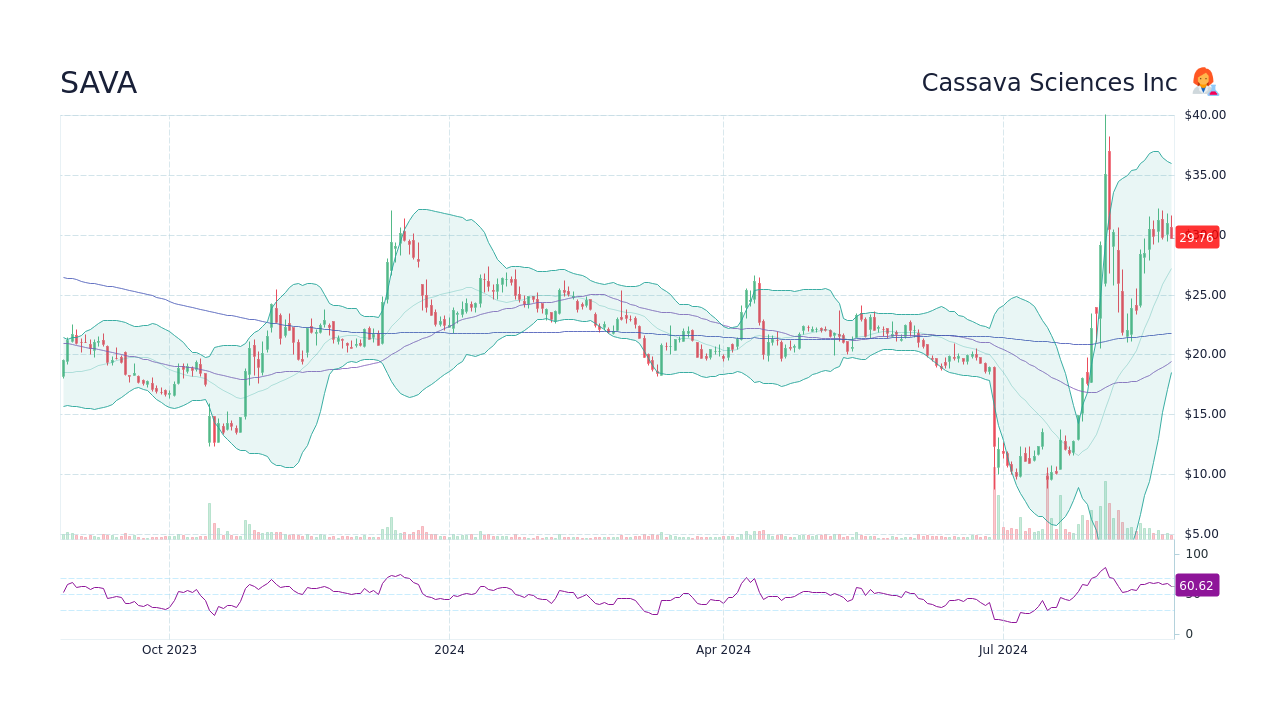Click the $25.00 price axis label
This screenshot has width=1280, height=720.
(x=1205, y=295)
